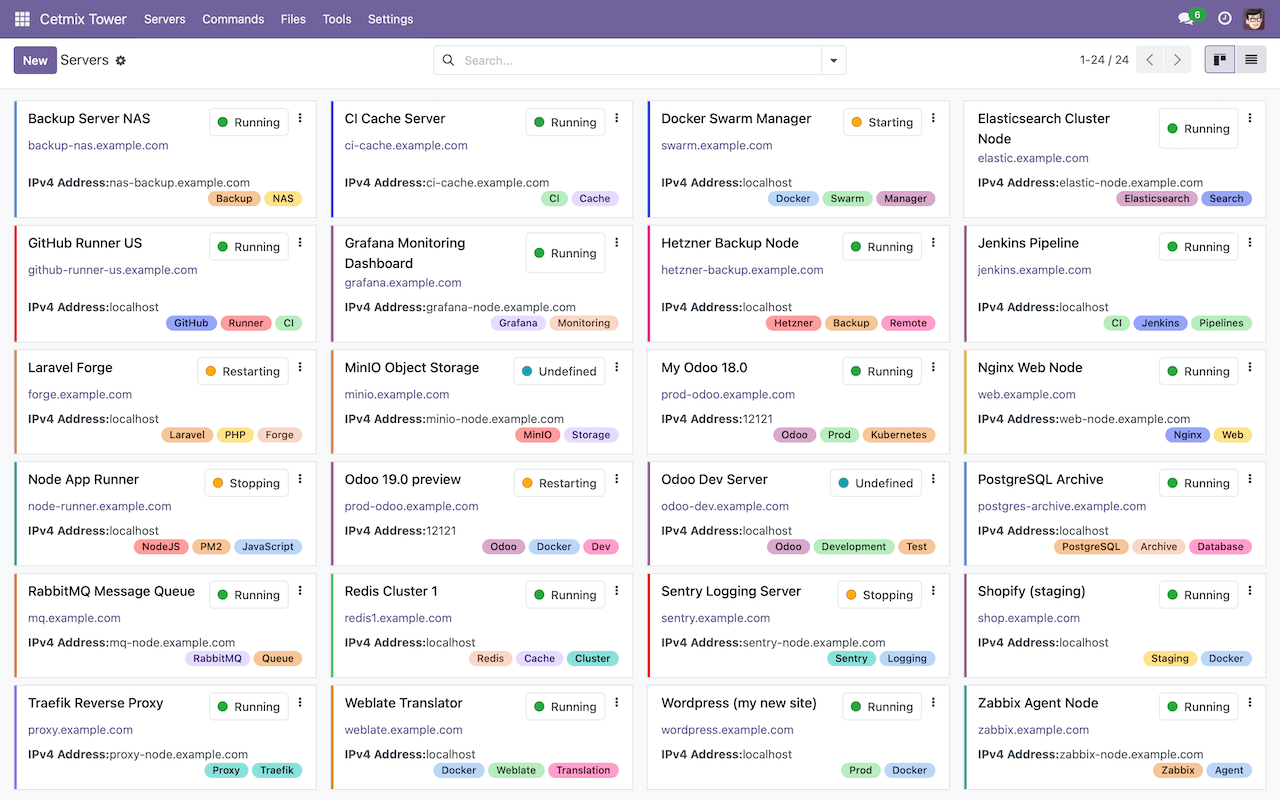Open three-dot menu on Jenkins Pipeline card
The width and height of the screenshot is (1280, 800).
click(x=1250, y=243)
